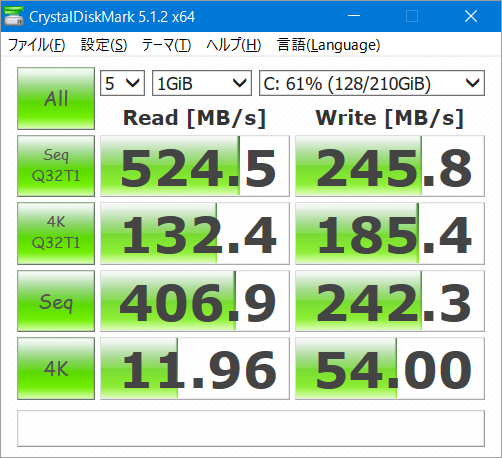
Task: Click the 4K read result 11.96
Action: coord(195,368)
